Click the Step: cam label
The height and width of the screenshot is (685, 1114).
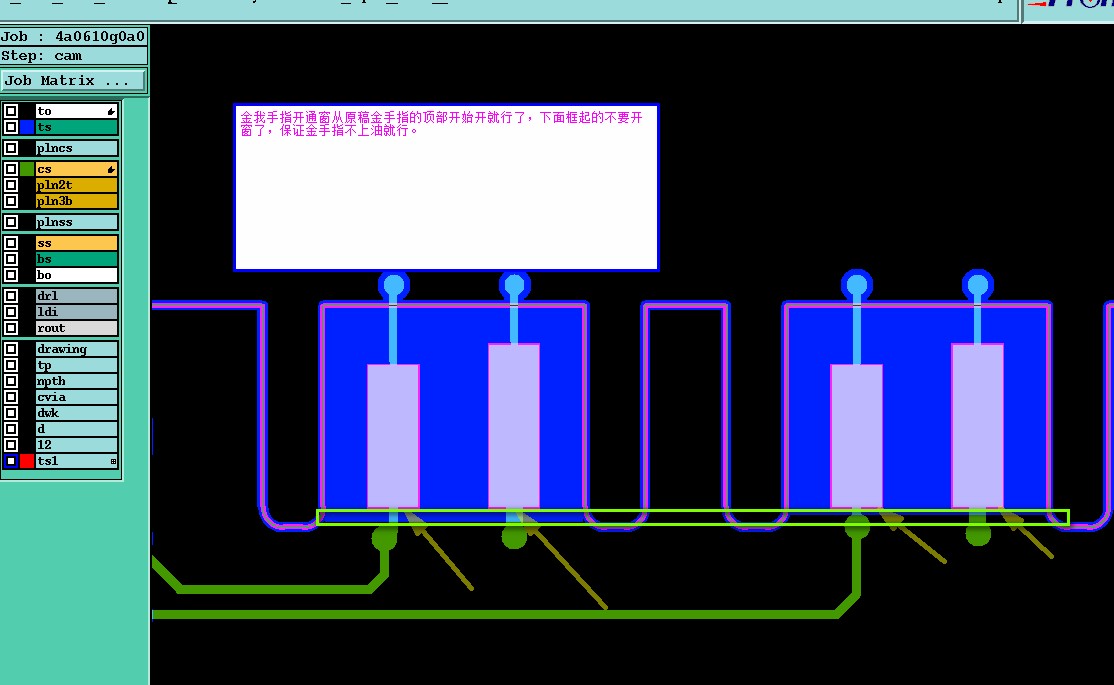click(73, 55)
